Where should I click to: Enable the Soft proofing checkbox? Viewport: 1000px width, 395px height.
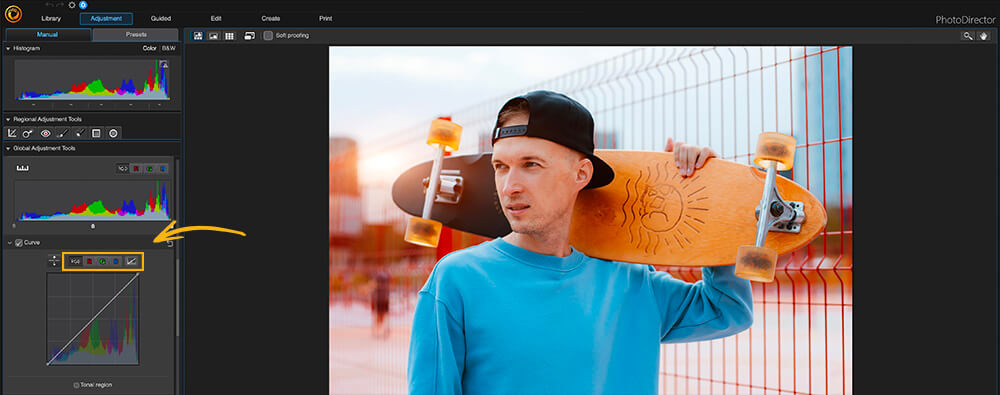pyautogui.click(x=268, y=36)
